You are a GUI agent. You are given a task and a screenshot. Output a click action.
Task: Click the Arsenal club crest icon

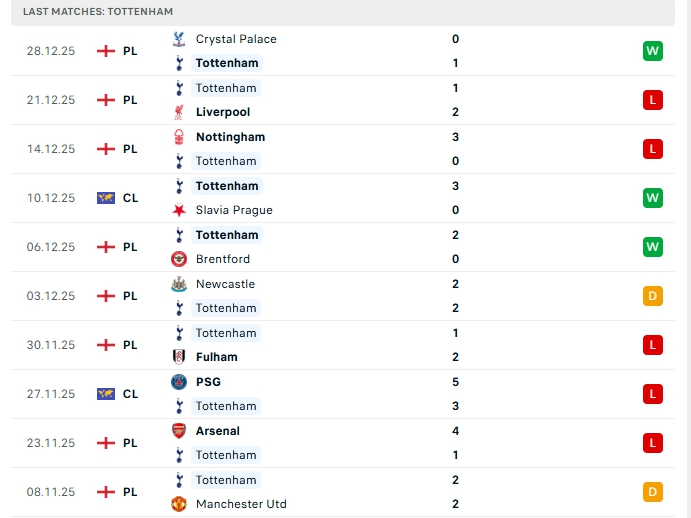(179, 431)
